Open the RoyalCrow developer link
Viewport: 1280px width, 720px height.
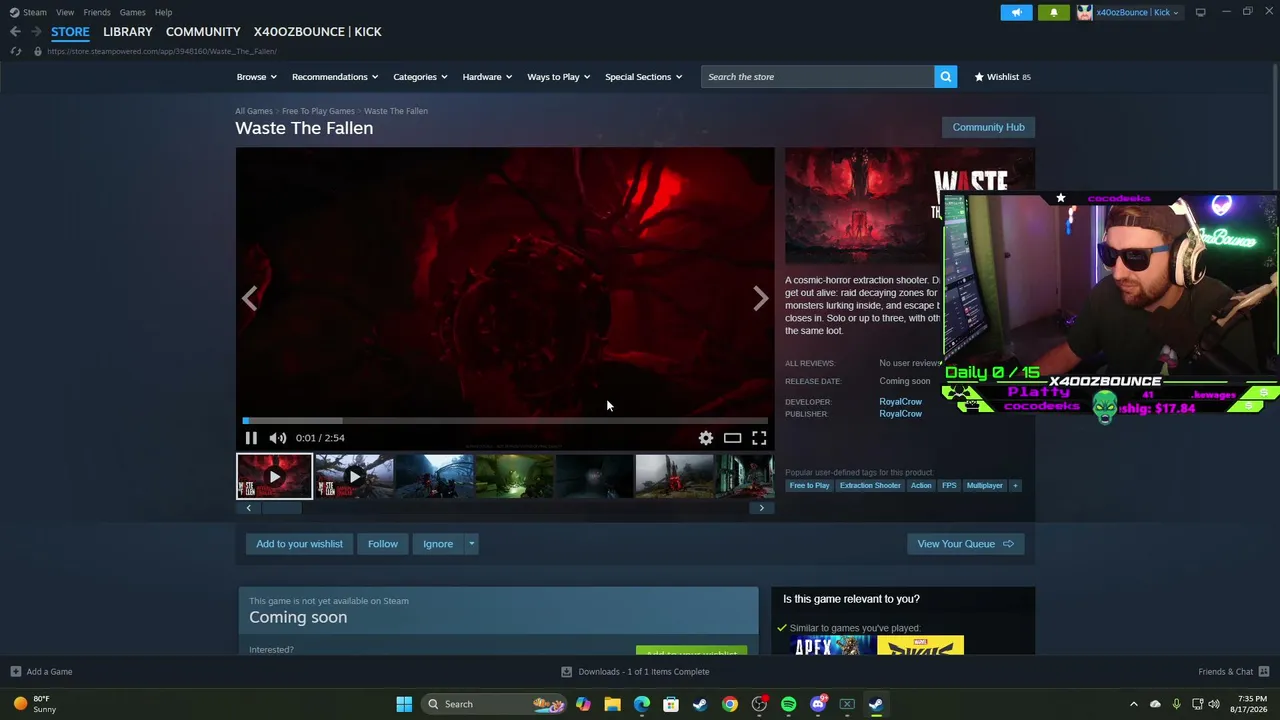[900, 402]
